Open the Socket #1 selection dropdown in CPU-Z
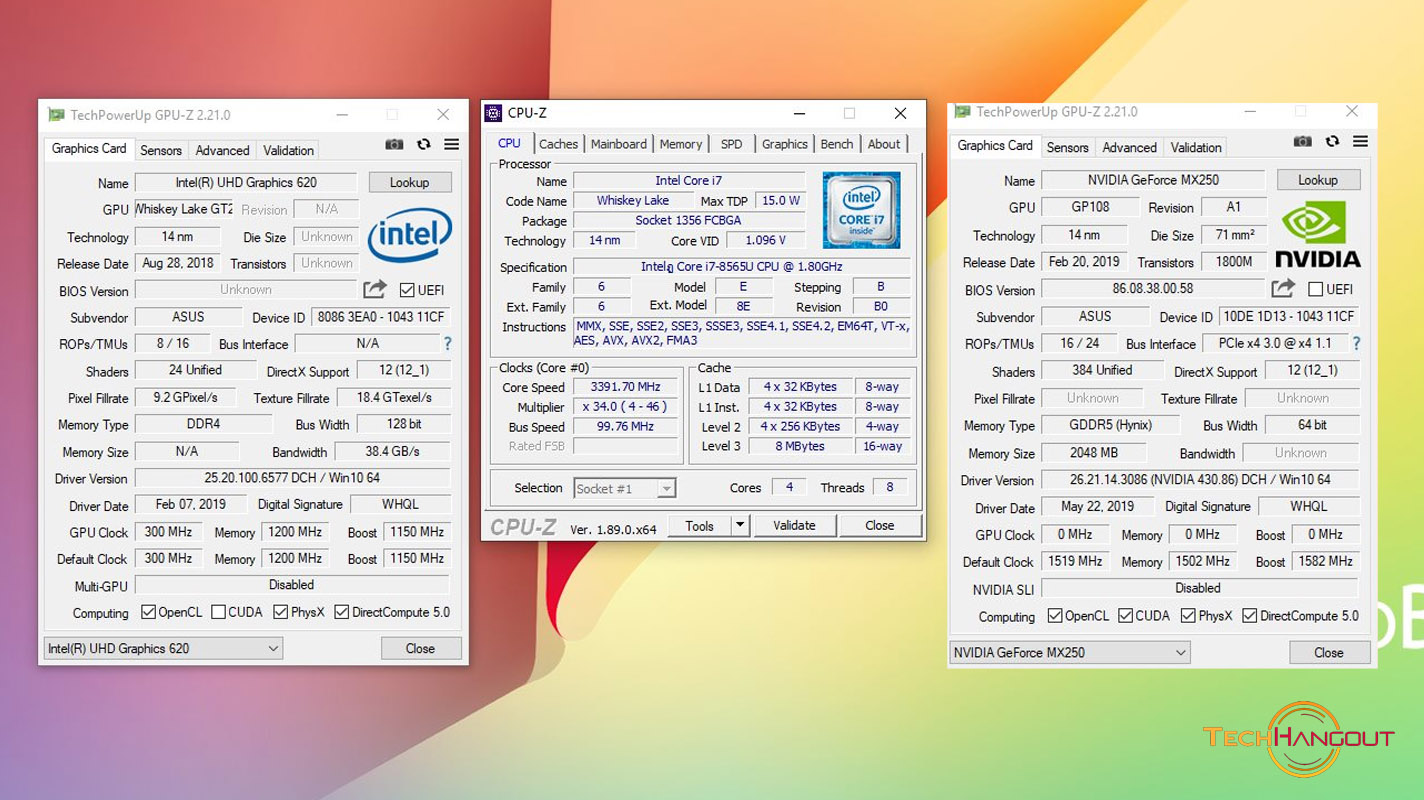 tap(625, 488)
